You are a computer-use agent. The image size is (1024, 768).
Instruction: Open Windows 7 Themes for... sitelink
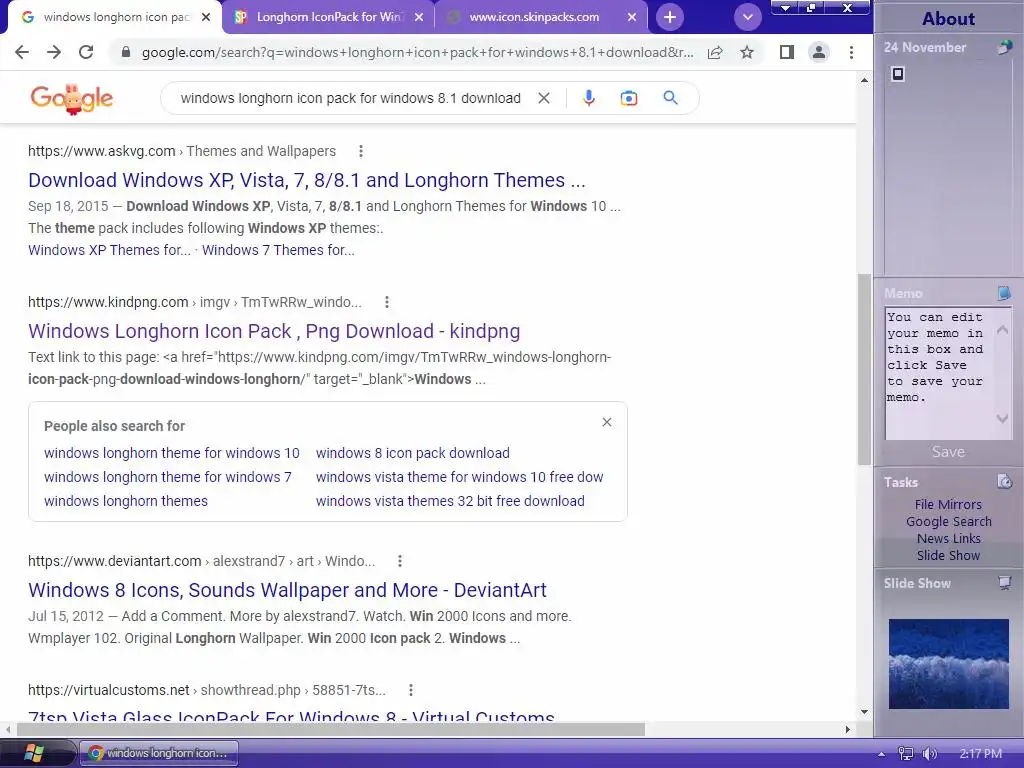(278, 250)
